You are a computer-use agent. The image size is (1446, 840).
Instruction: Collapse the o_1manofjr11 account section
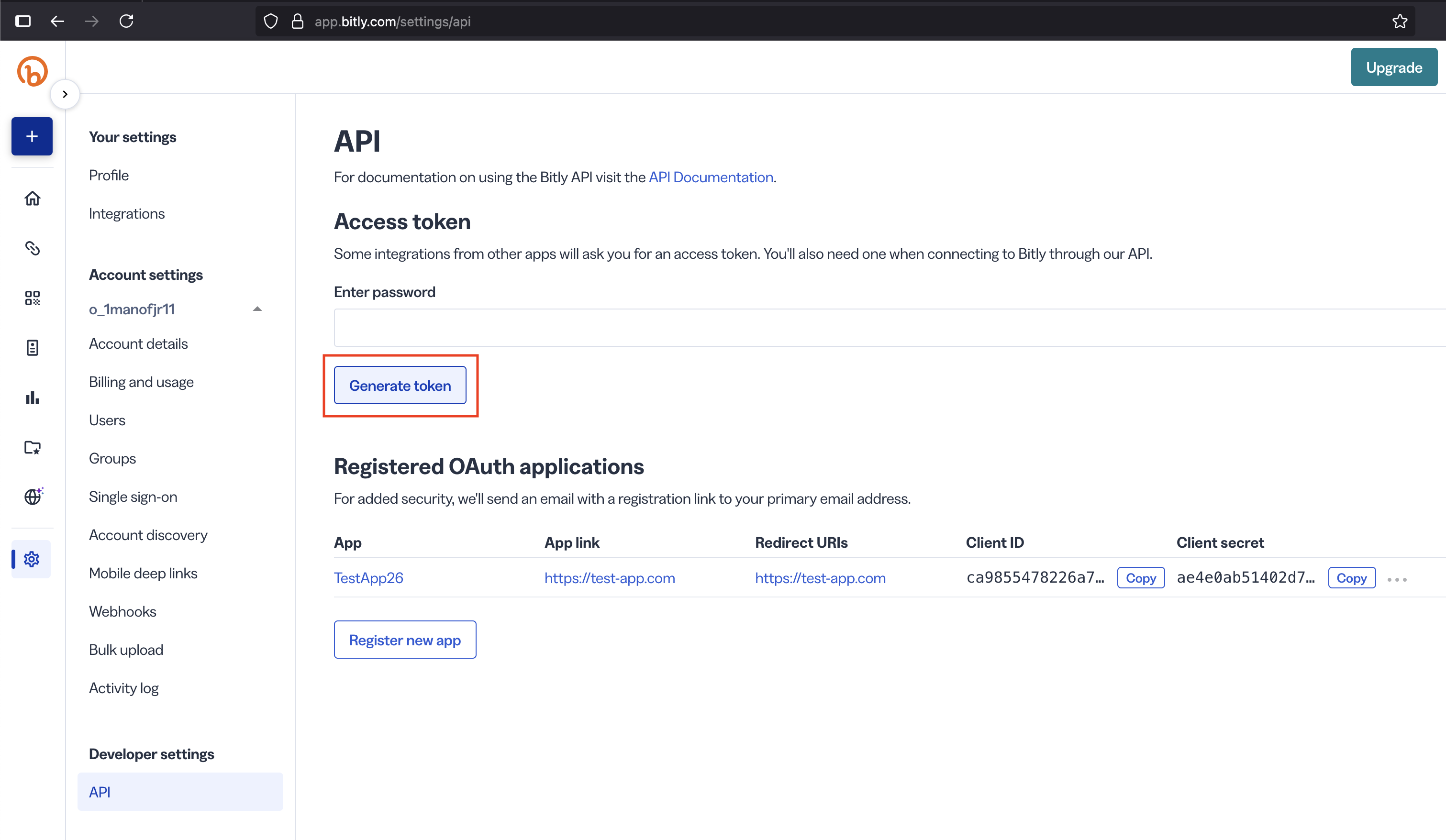(257, 309)
